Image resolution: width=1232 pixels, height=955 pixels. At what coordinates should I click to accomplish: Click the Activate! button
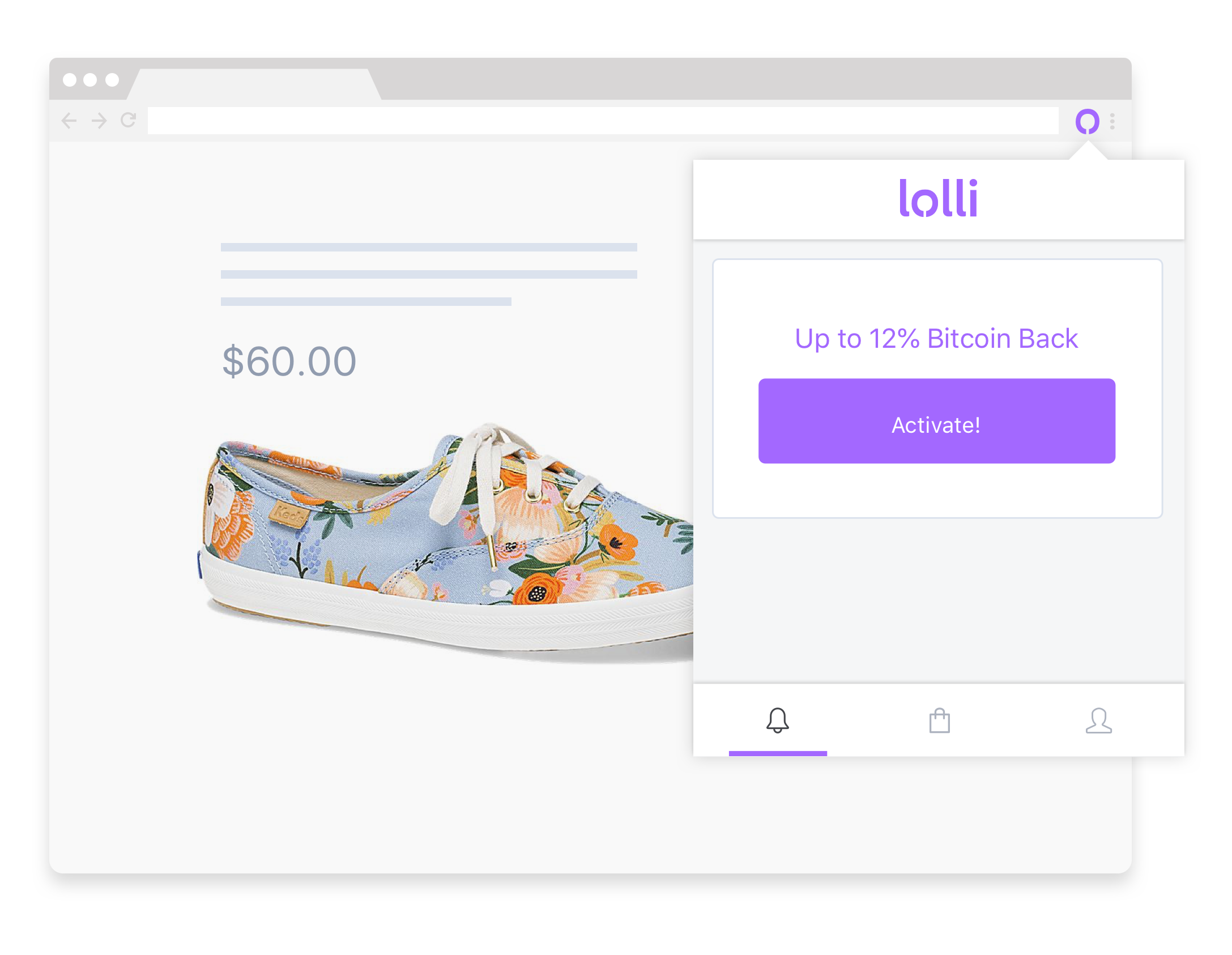[936, 421]
